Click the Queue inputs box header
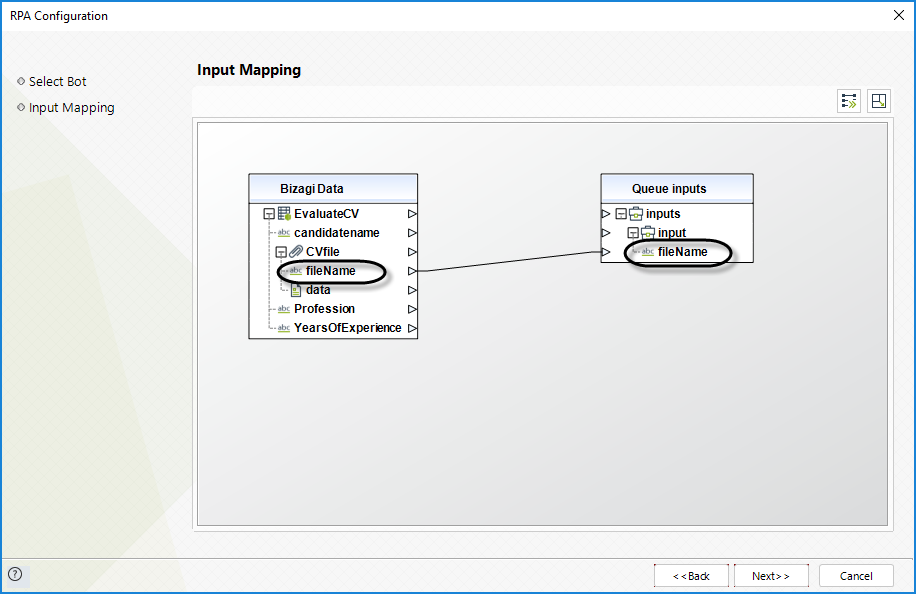916x594 pixels. pos(677,189)
